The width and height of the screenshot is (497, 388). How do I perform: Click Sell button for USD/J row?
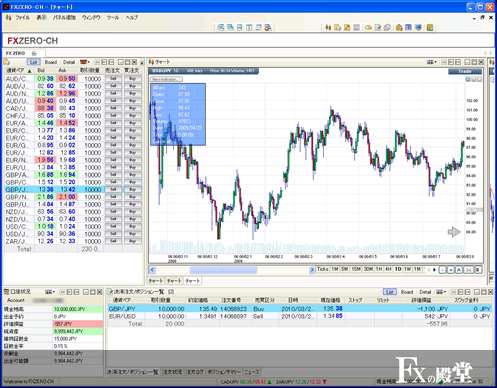click(113, 234)
